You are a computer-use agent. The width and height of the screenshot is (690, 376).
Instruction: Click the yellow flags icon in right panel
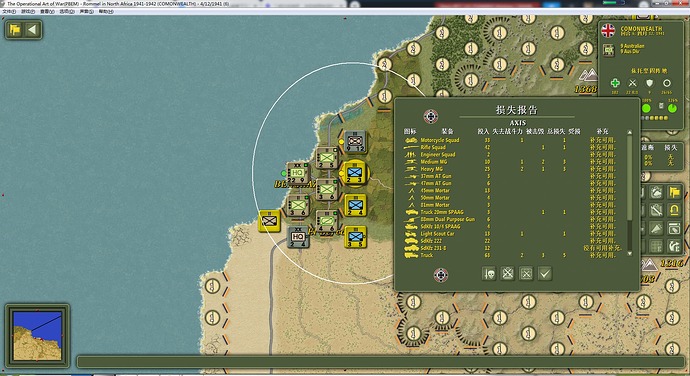coord(674,192)
